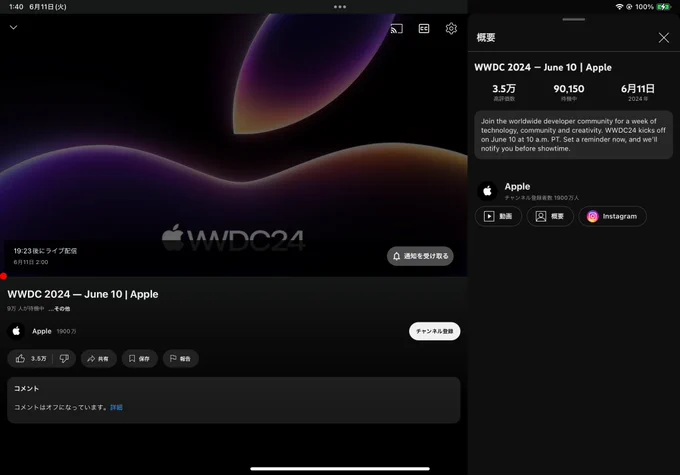This screenshot has width=680, height=475.
Task: Tap the 通知を受け取る notification bell button
Action: coord(420,256)
